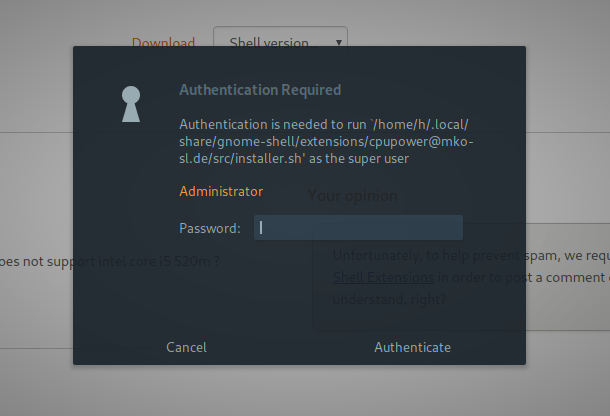Click the Password label text
This screenshot has width=610, height=416.
209,228
